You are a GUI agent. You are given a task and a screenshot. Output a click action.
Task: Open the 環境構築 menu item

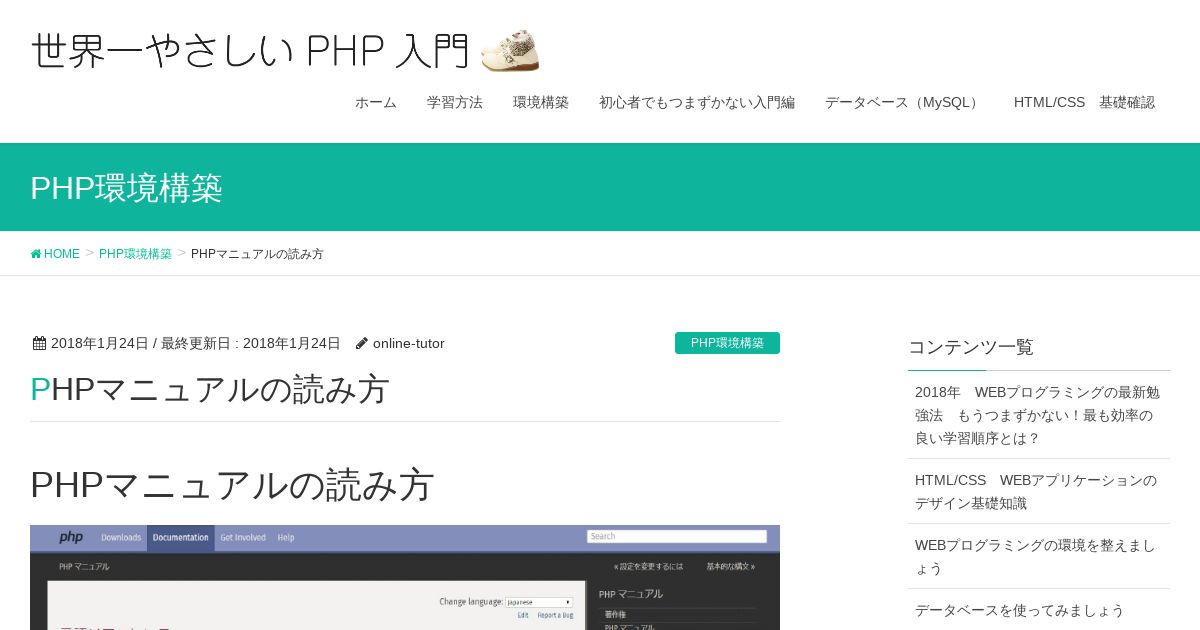point(541,102)
